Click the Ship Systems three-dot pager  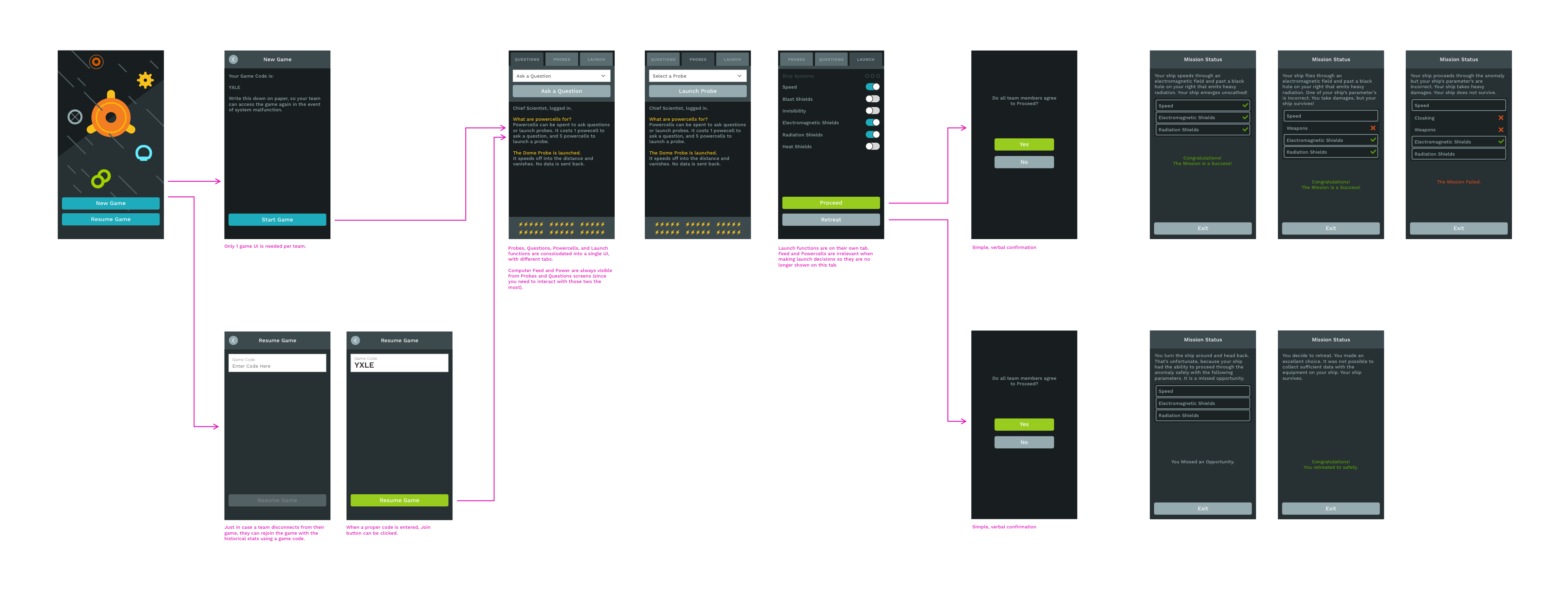click(872, 76)
